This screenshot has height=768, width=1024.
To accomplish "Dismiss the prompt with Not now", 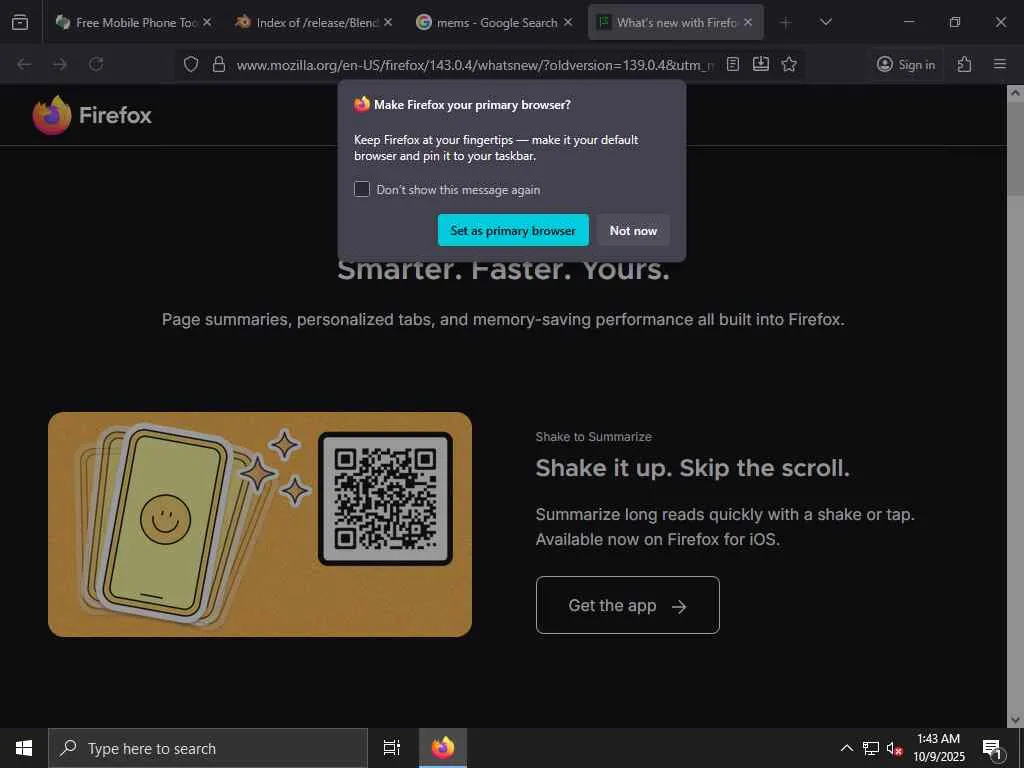I will (633, 231).
